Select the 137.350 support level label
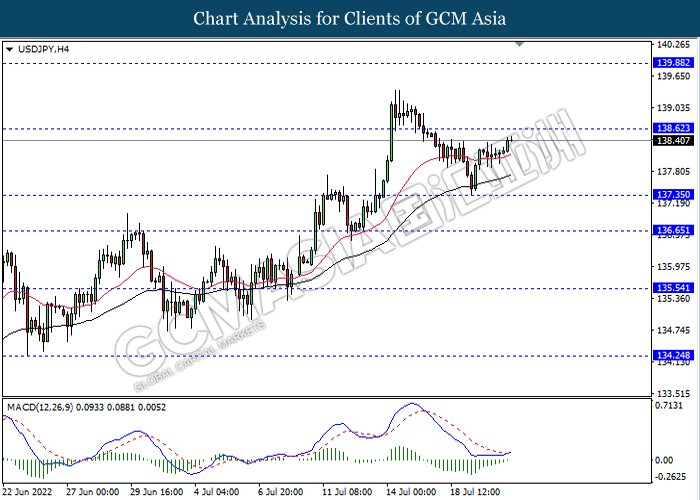The height and width of the screenshot is (500, 700). (673, 195)
